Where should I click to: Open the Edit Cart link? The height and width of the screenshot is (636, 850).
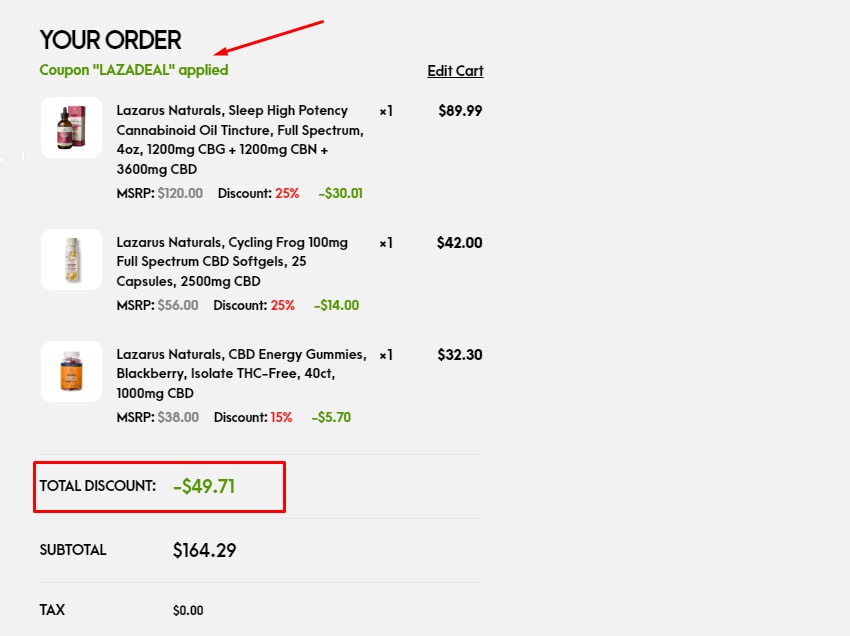(455, 71)
